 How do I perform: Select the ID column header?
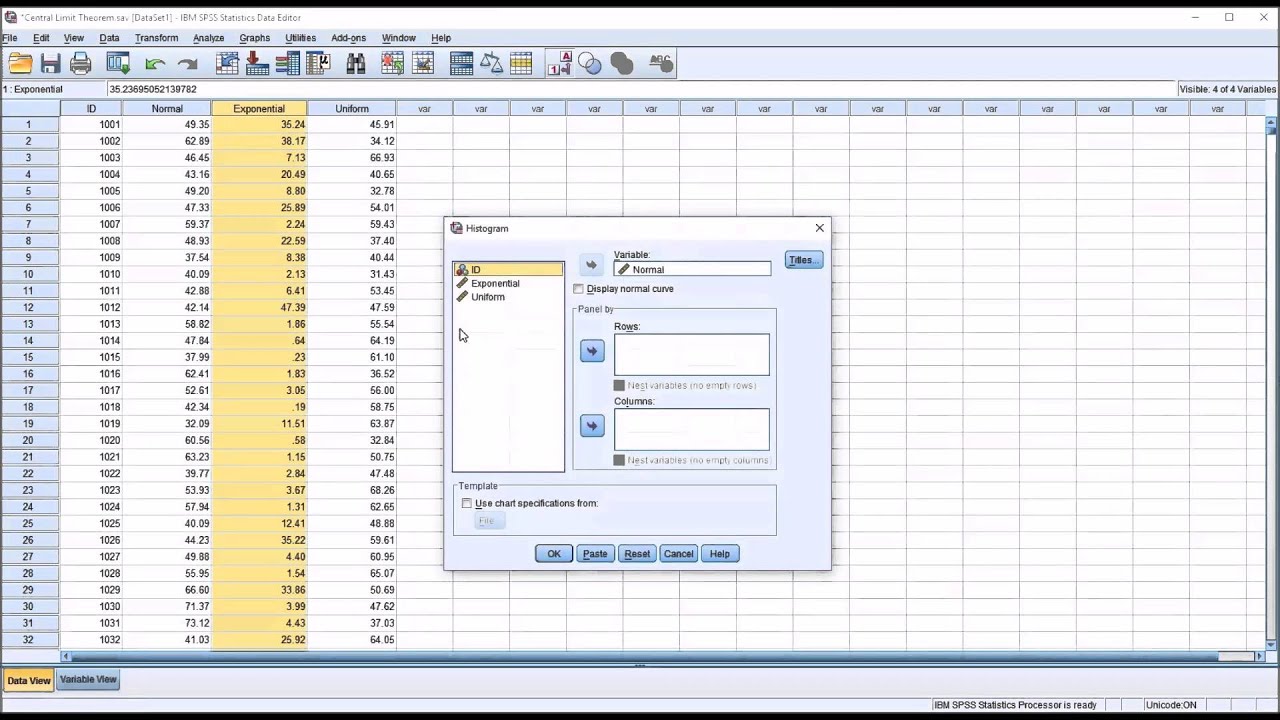(x=91, y=109)
